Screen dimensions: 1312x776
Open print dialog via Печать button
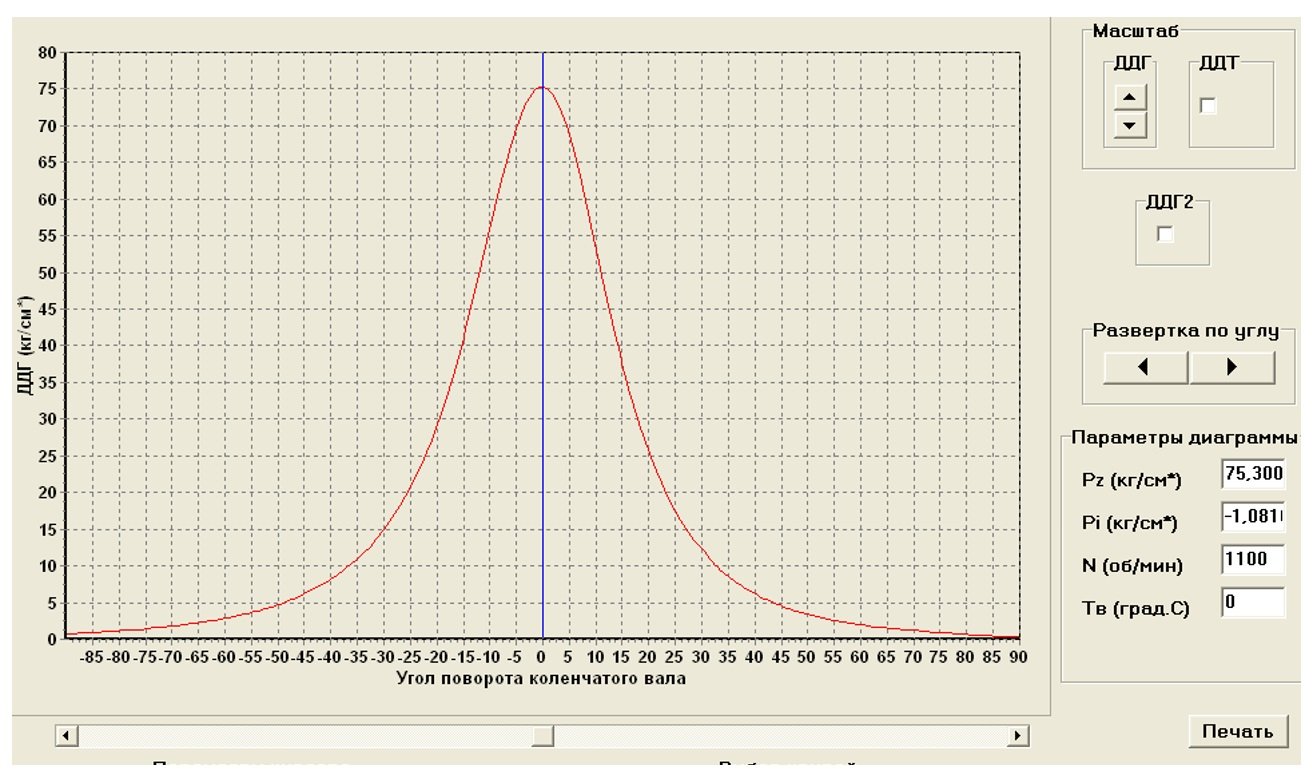coord(1238,731)
